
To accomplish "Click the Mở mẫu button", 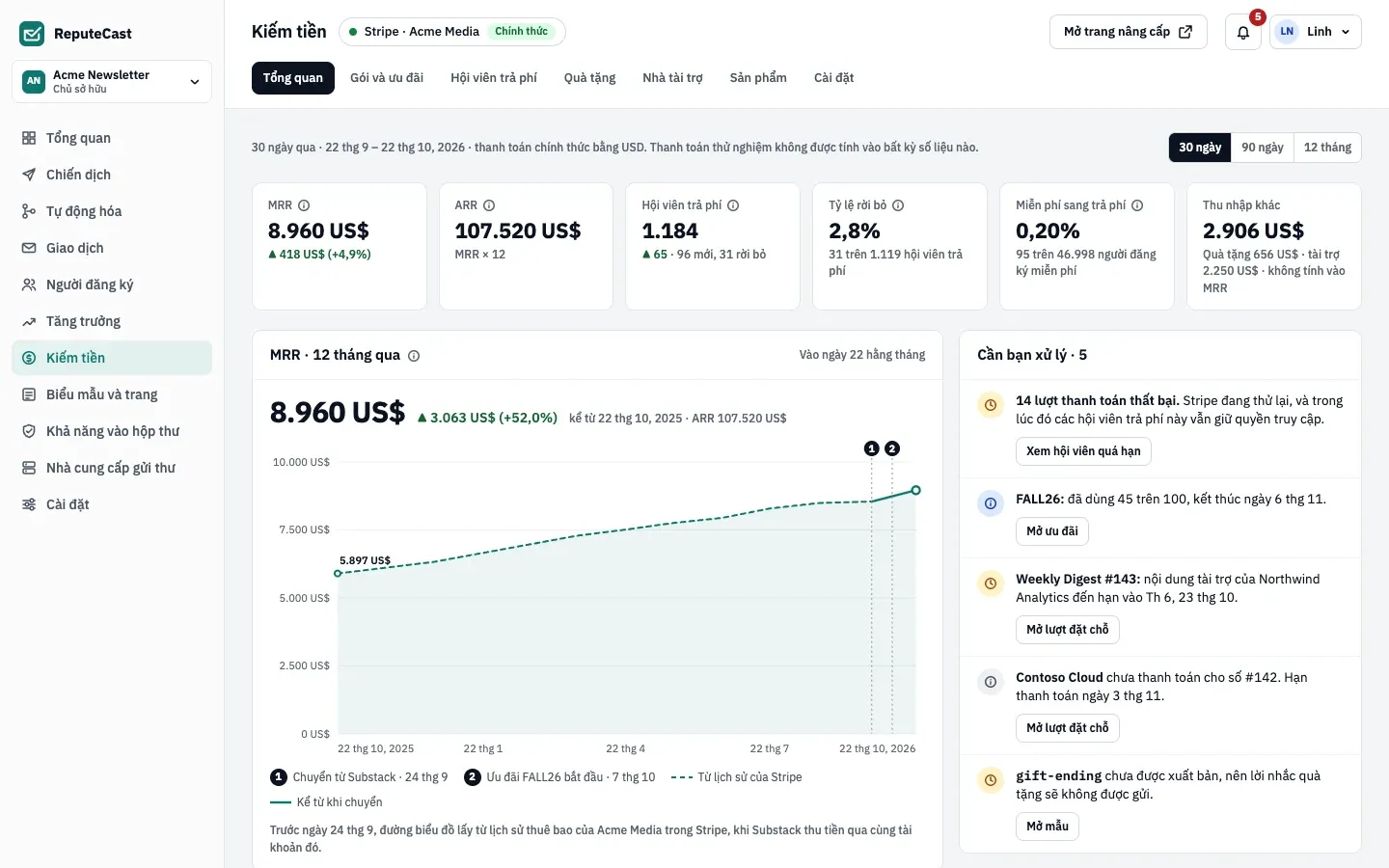I will point(1047,827).
